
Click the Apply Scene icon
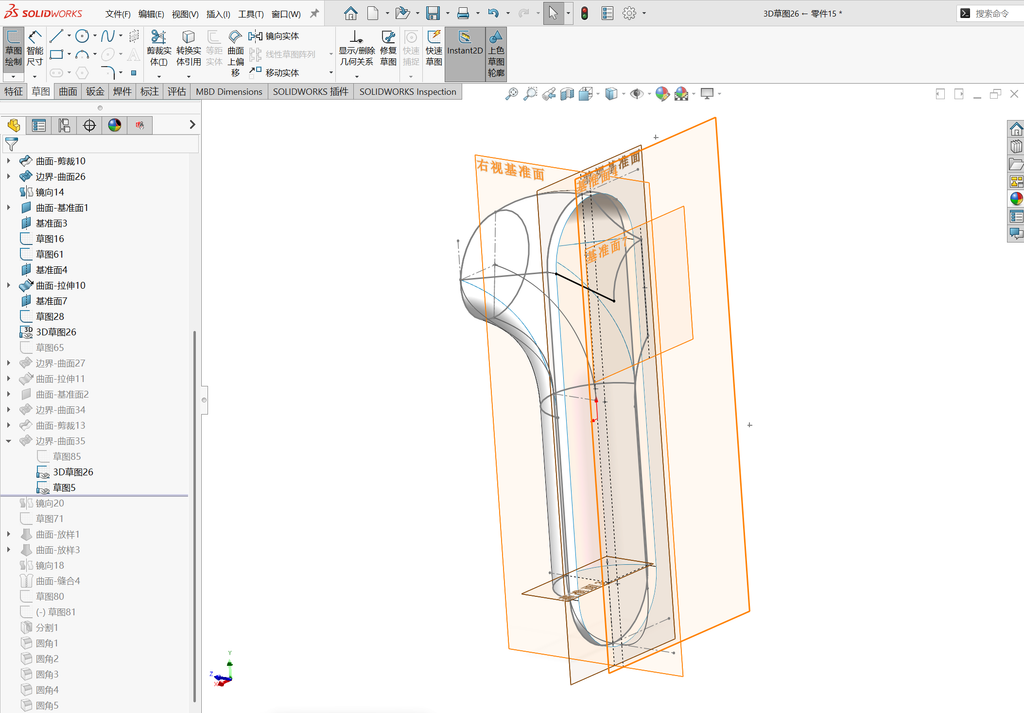tap(681, 94)
